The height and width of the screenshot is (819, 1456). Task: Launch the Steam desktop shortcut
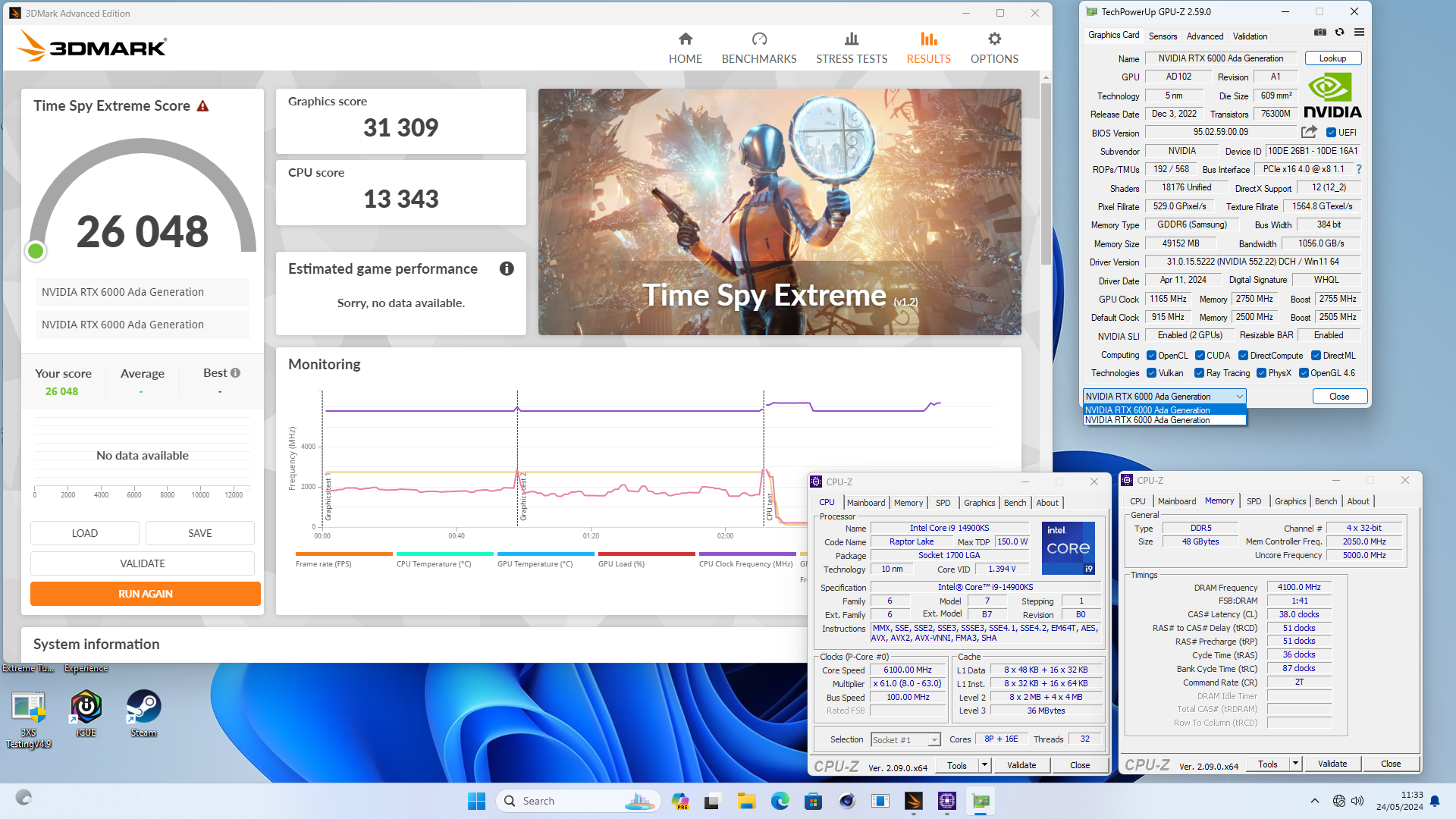143,713
